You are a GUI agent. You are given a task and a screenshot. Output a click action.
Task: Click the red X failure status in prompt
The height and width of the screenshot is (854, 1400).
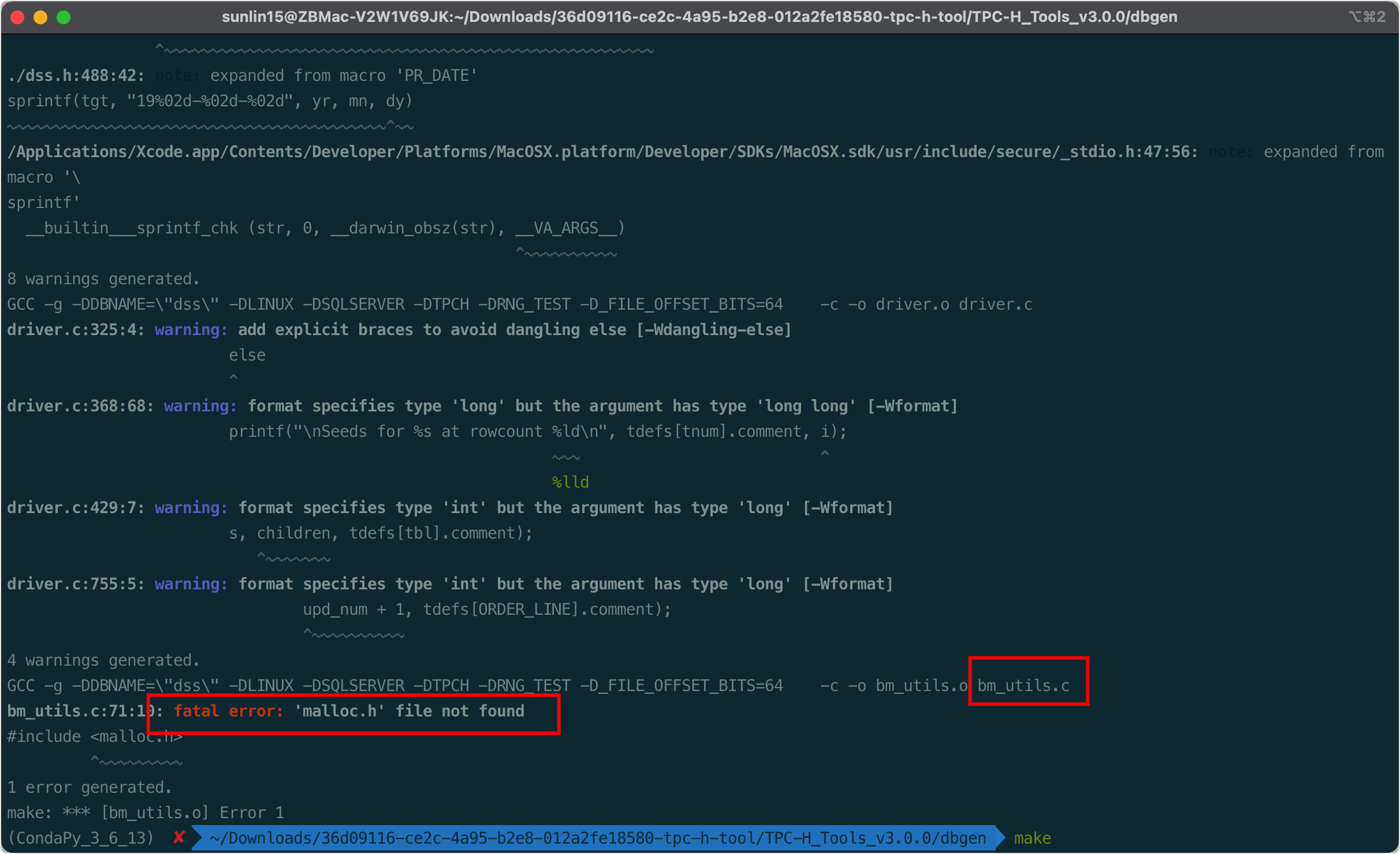pyautogui.click(x=179, y=837)
